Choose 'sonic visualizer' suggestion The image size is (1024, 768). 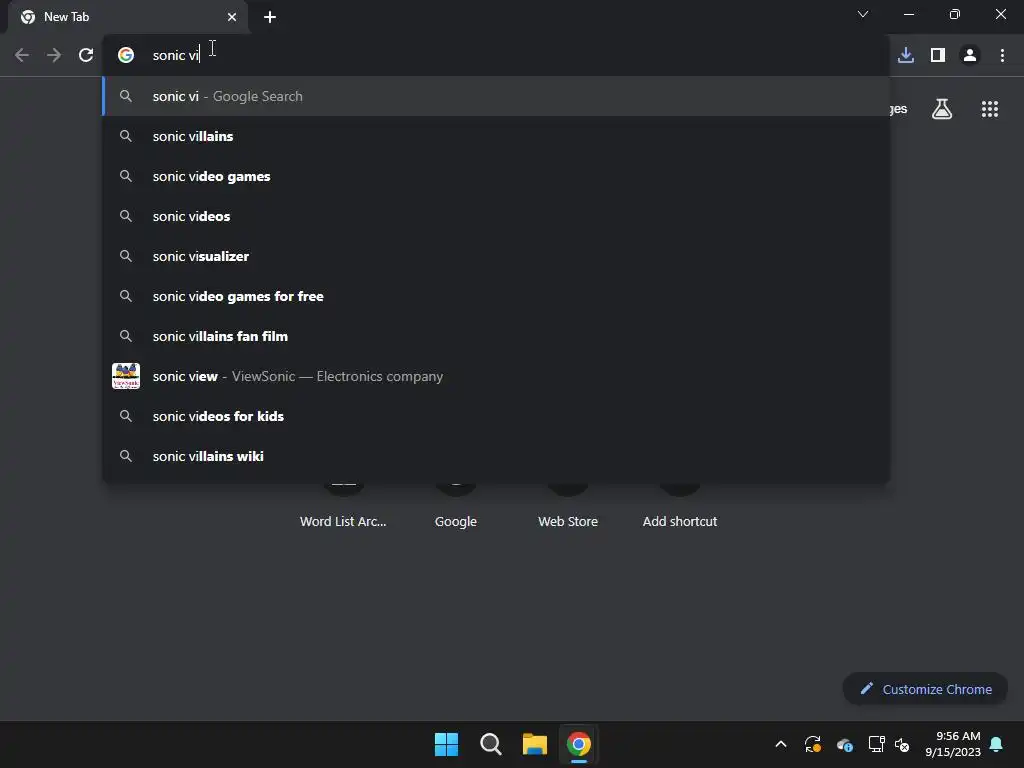click(496, 256)
